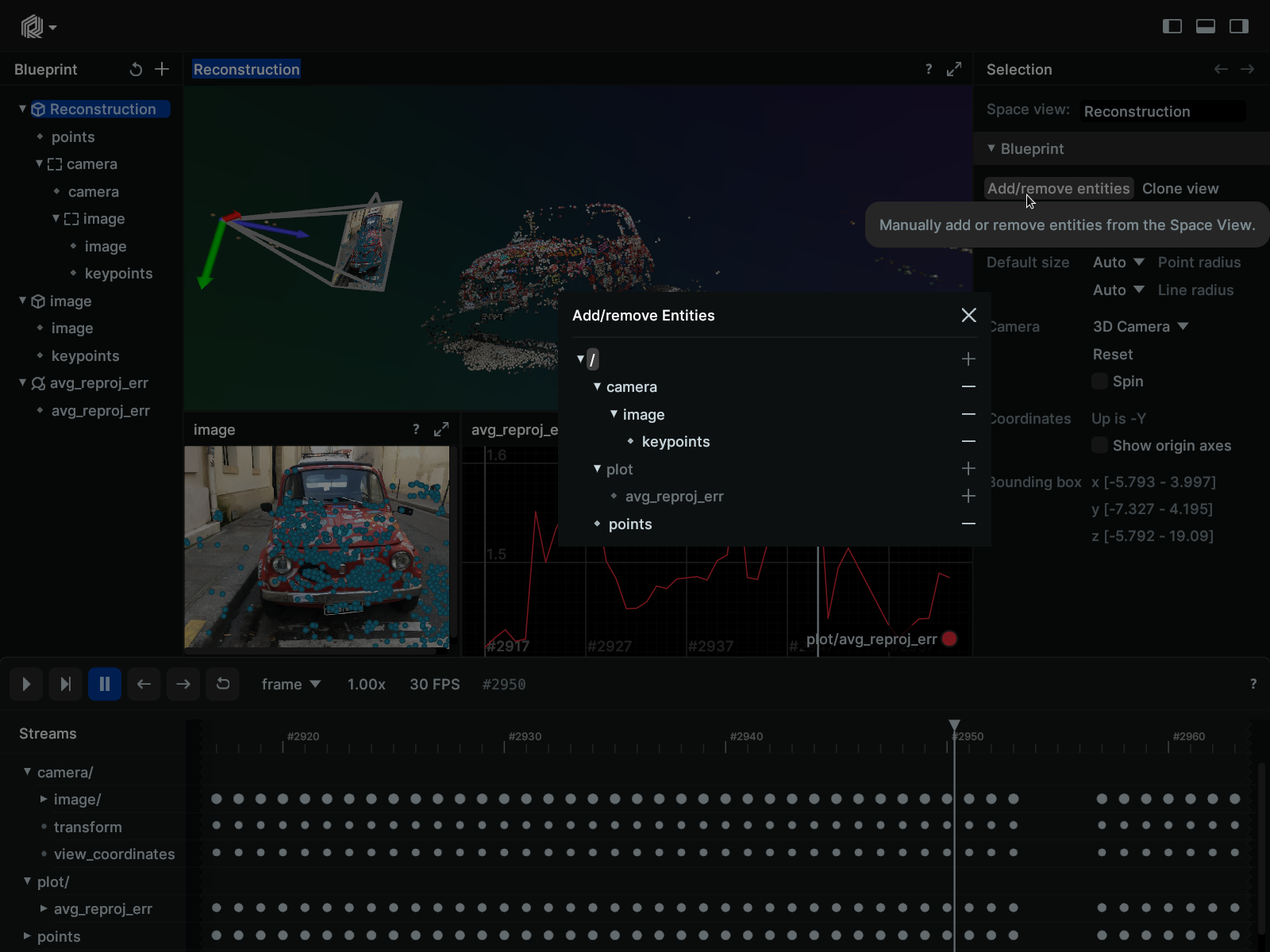
Task: Remove keypoints entity with minus icon
Action: [968, 441]
